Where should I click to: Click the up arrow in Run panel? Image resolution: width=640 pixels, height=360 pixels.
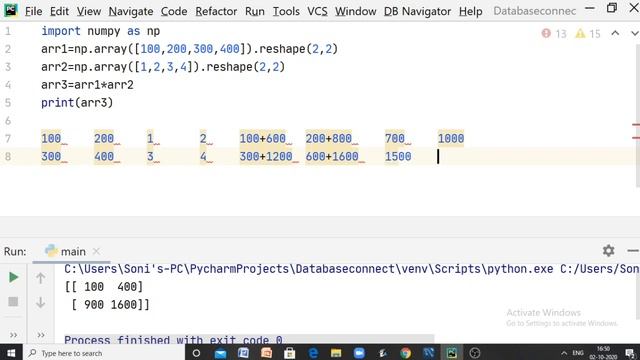(40, 278)
